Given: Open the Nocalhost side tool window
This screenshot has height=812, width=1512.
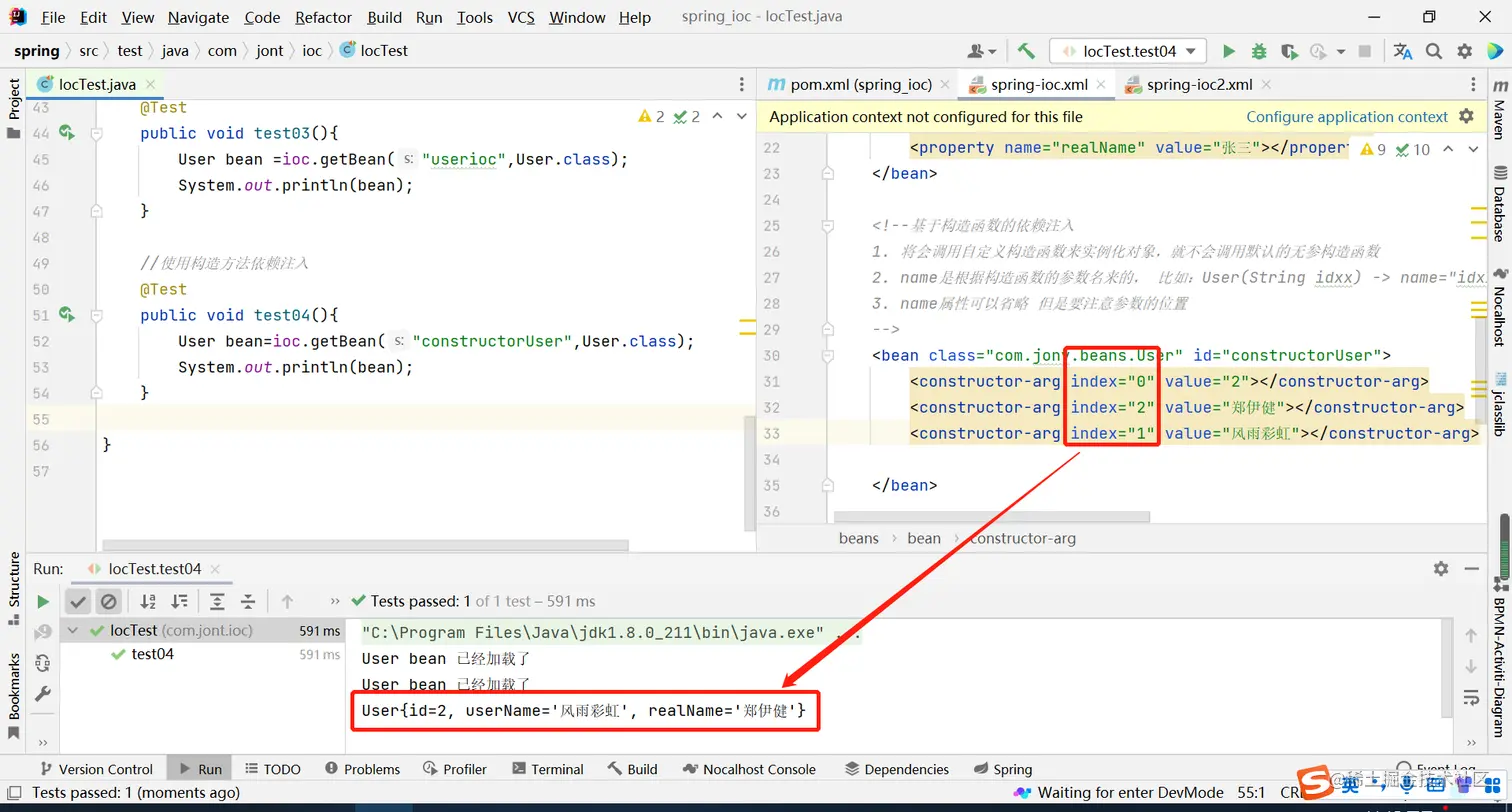Looking at the screenshot, I should click(1498, 309).
